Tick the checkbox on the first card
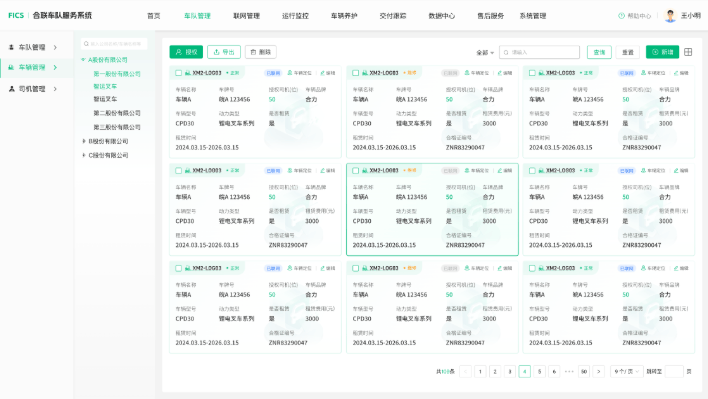This screenshot has width=708, height=399. (x=178, y=73)
